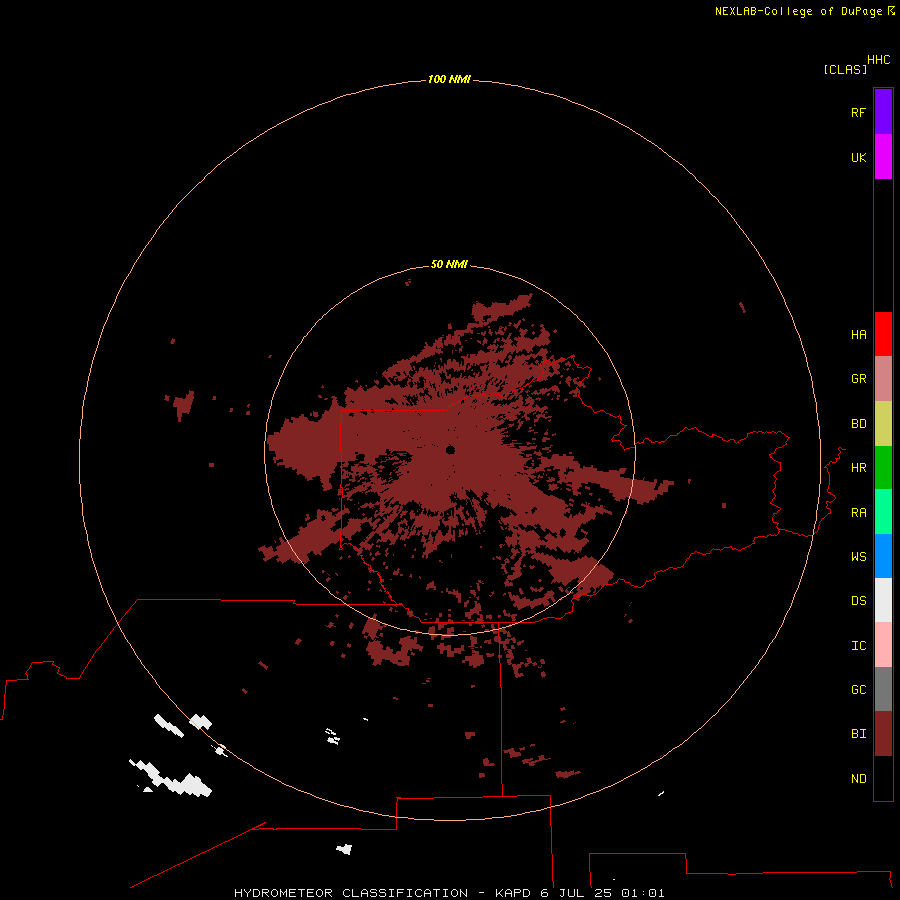Select the GR legend color block
Image resolution: width=900 pixels, height=900 pixels.
[883, 379]
